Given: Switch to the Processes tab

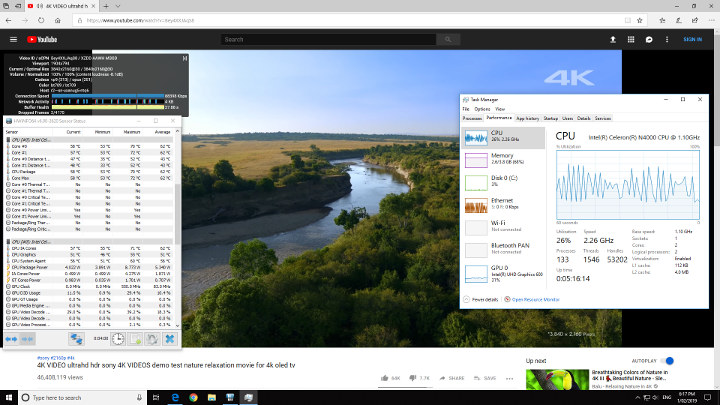Looking at the screenshot, I should [x=472, y=118].
